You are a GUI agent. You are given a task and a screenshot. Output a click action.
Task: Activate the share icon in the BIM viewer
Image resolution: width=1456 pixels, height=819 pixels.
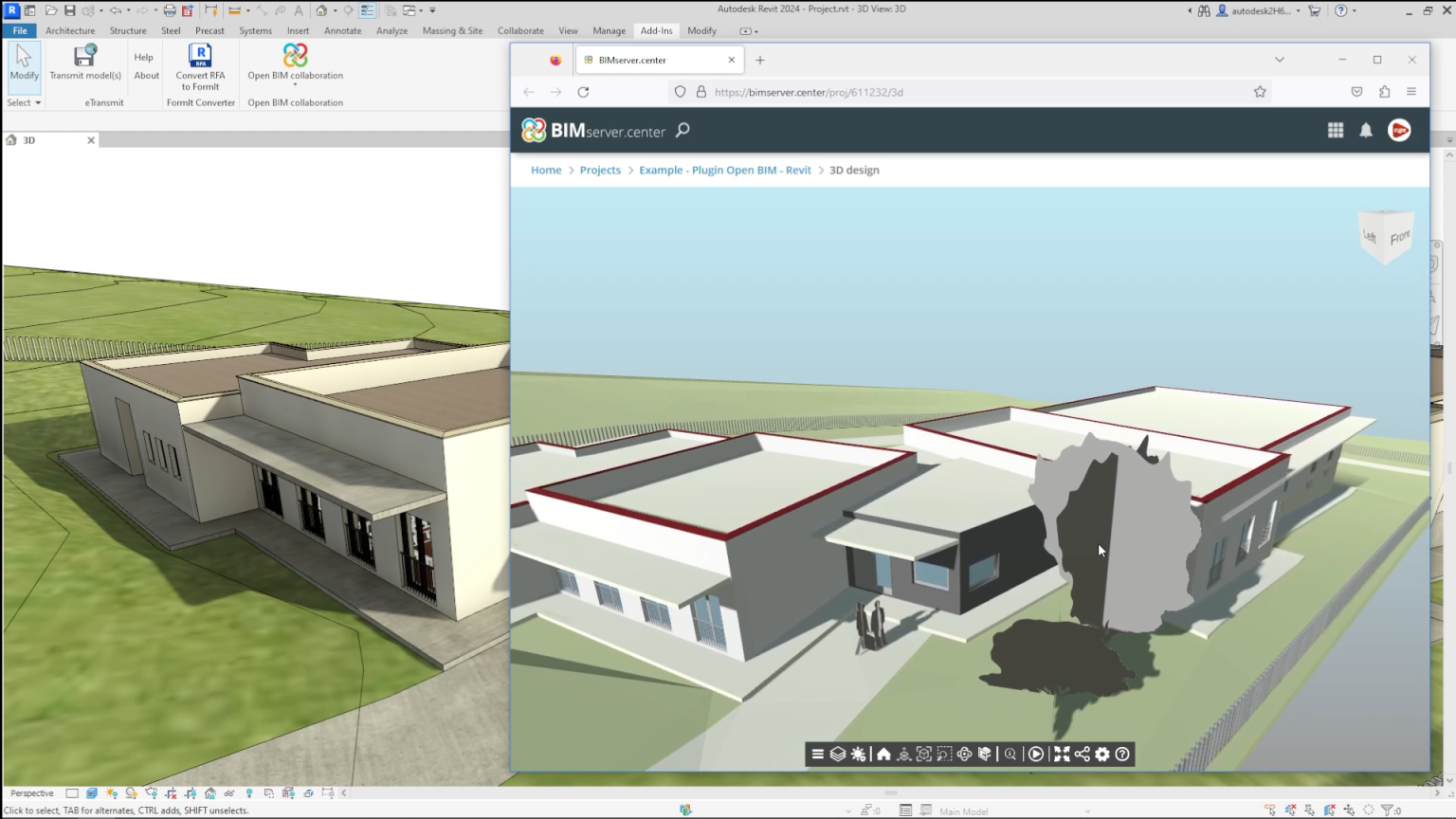pos(1082,754)
